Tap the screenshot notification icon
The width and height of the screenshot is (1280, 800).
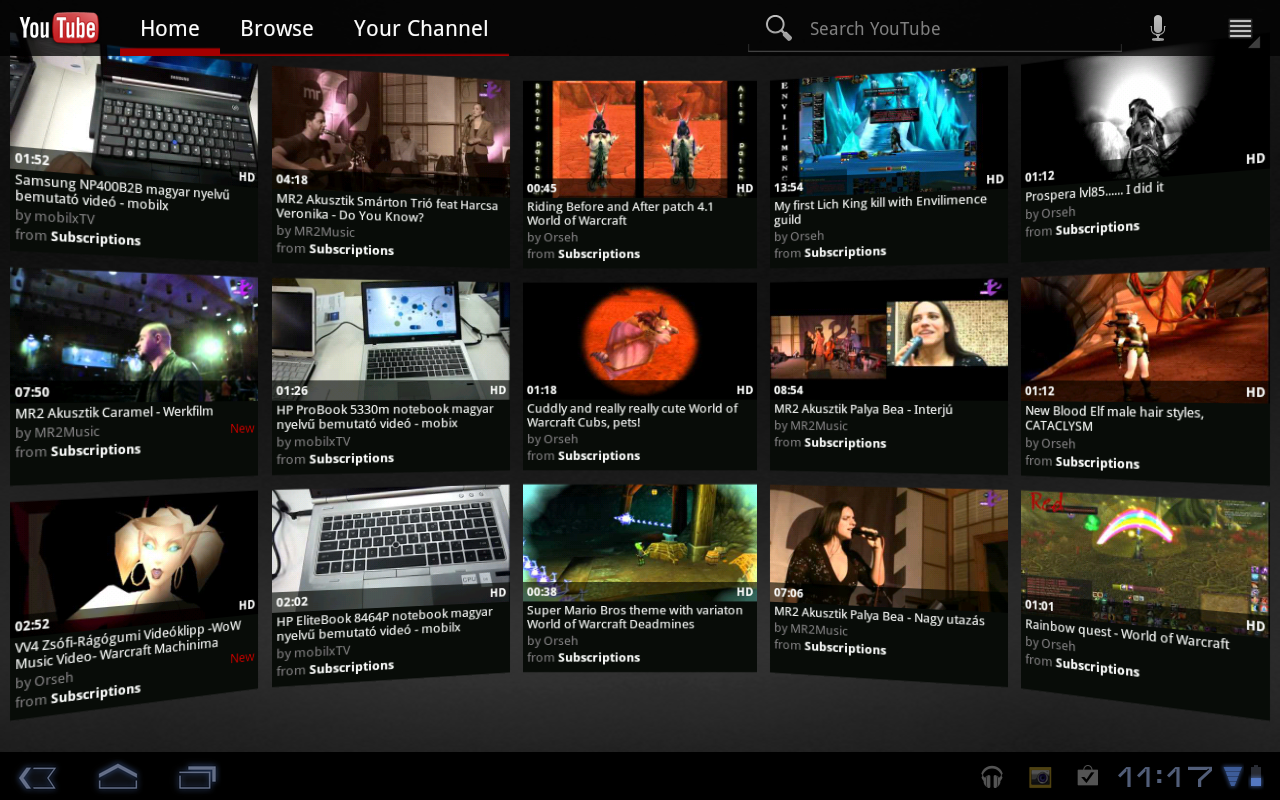pos(1040,777)
